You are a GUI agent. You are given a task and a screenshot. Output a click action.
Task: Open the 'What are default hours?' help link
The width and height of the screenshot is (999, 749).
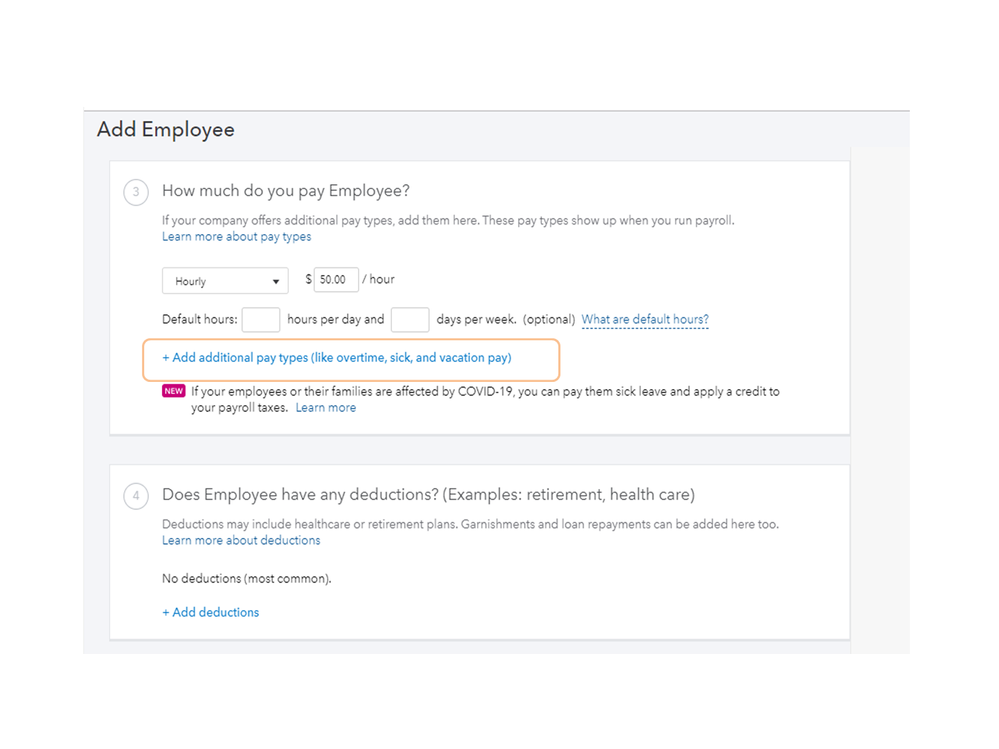(x=645, y=320)
